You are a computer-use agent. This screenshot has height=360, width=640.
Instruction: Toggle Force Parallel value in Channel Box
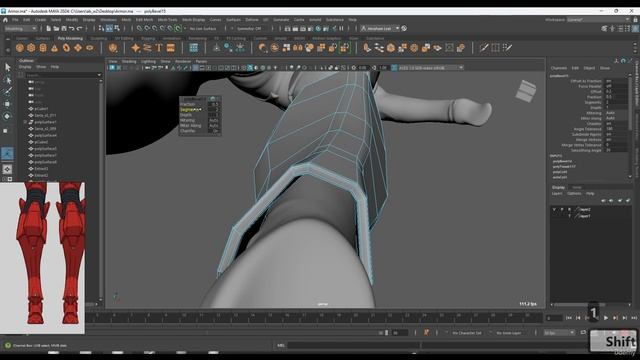(616, 87)
